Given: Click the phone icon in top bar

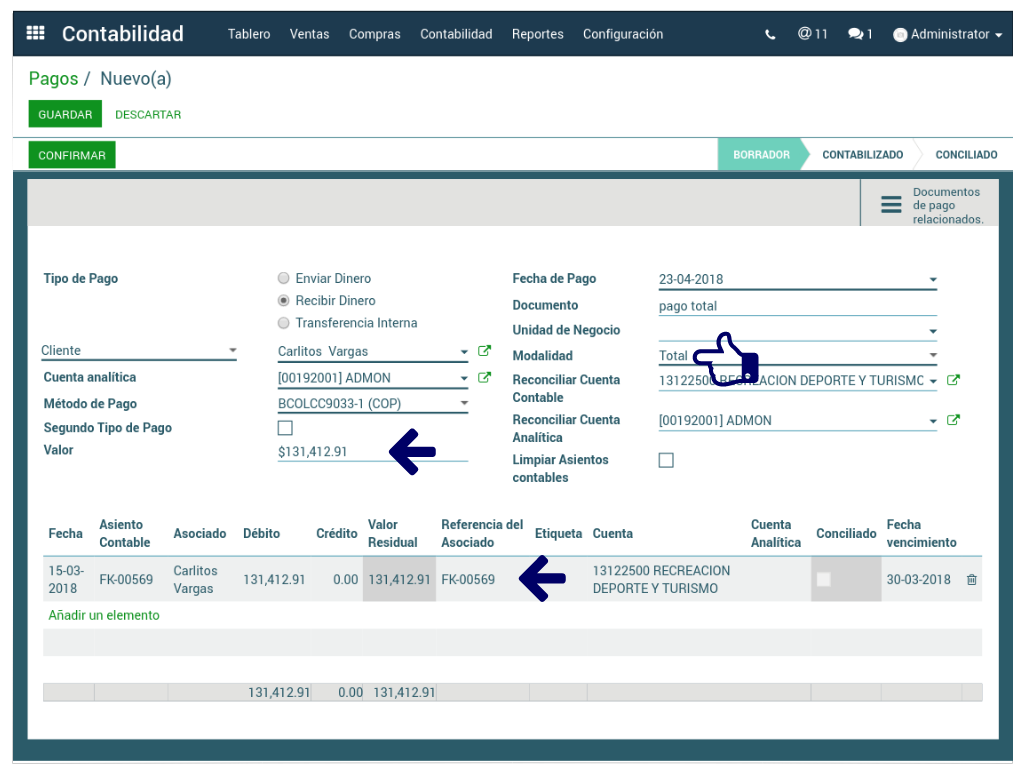Looking at the screenshot, I should tap(770, 34).
